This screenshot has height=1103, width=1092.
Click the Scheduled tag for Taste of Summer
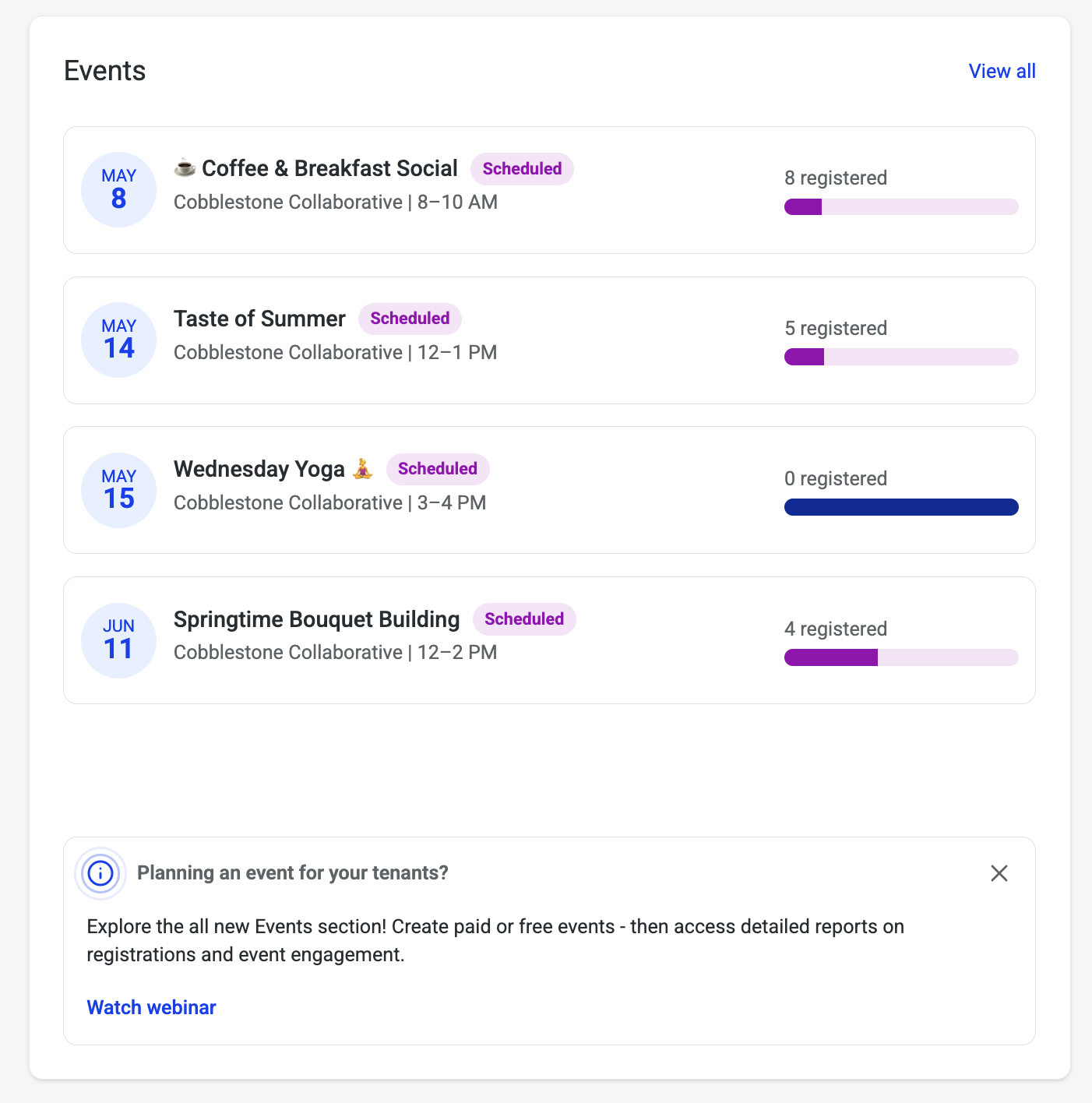click(410, 319)
